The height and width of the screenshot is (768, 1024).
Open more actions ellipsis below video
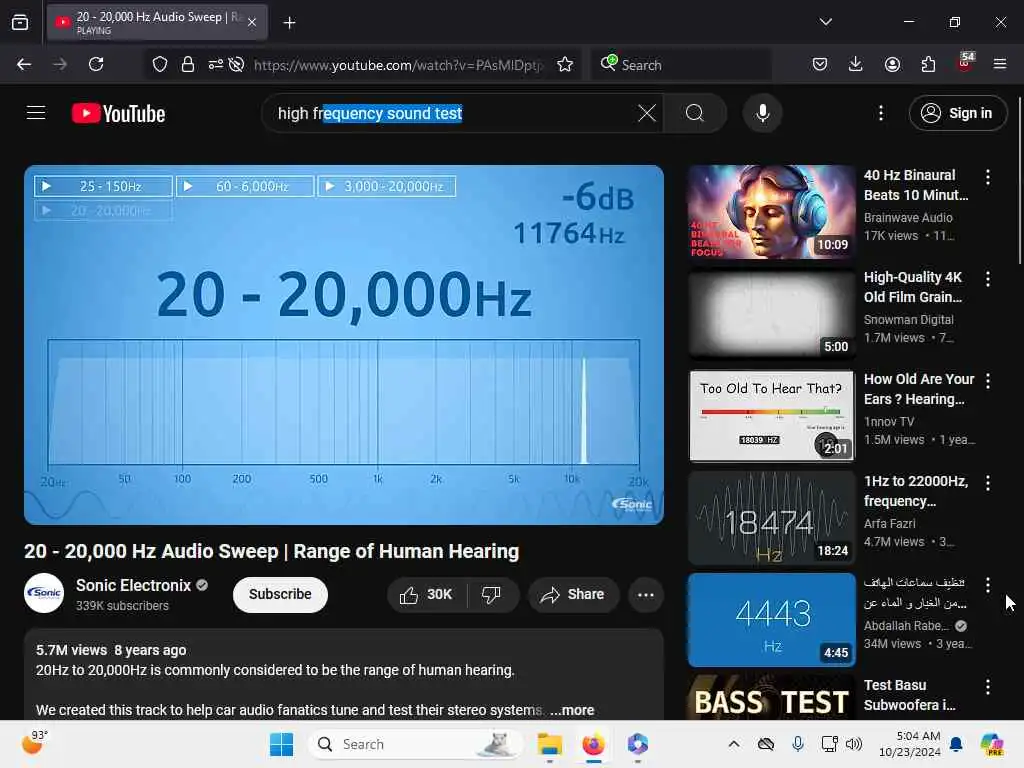point(645,594)
